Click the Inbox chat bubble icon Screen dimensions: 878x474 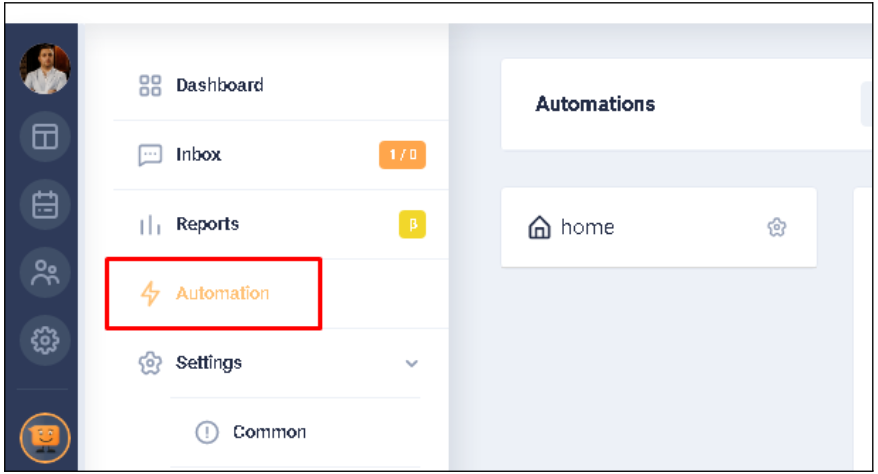pos(150,155)
